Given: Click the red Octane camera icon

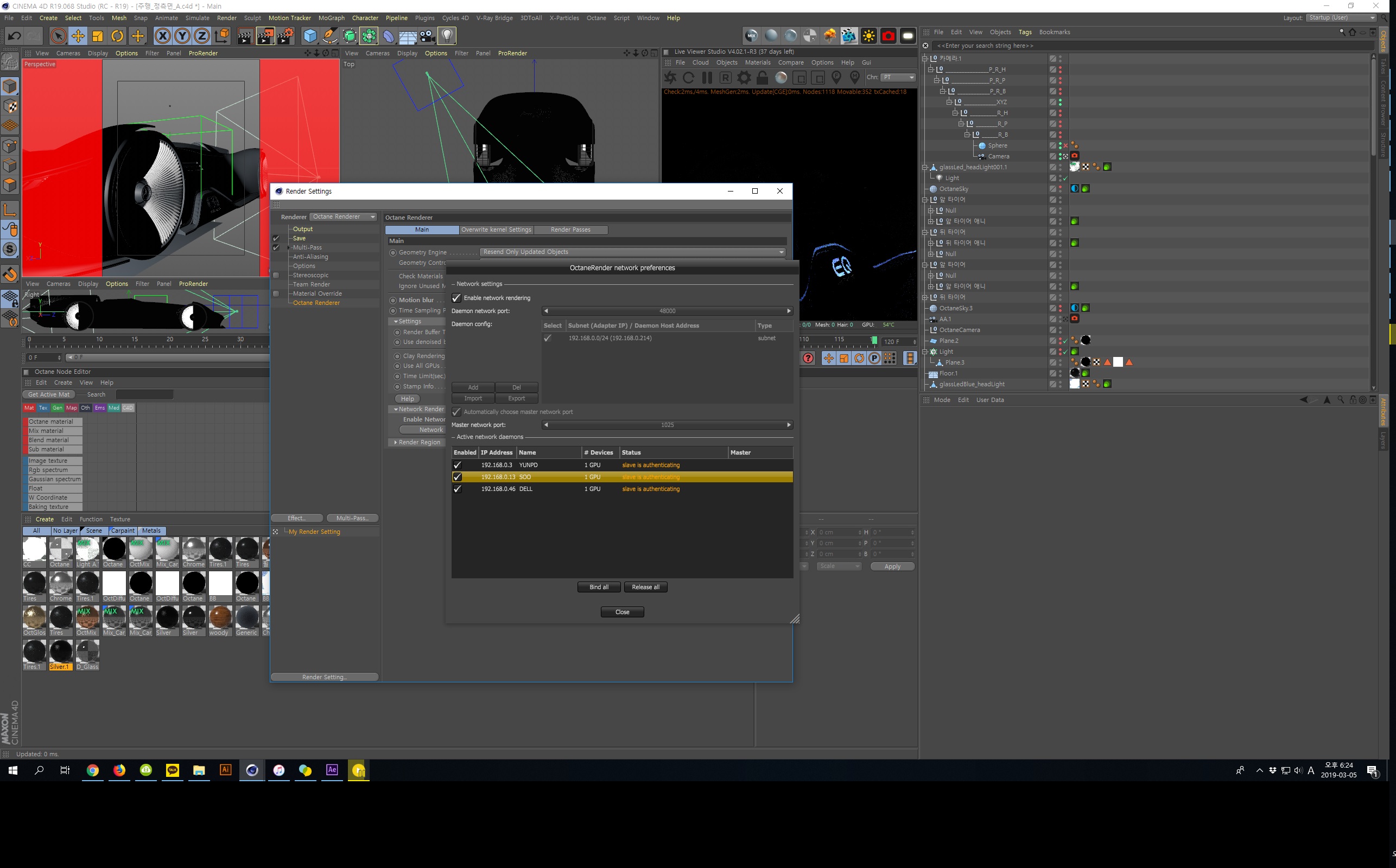Looking at the screenshot, I should (x=889, y=36).
